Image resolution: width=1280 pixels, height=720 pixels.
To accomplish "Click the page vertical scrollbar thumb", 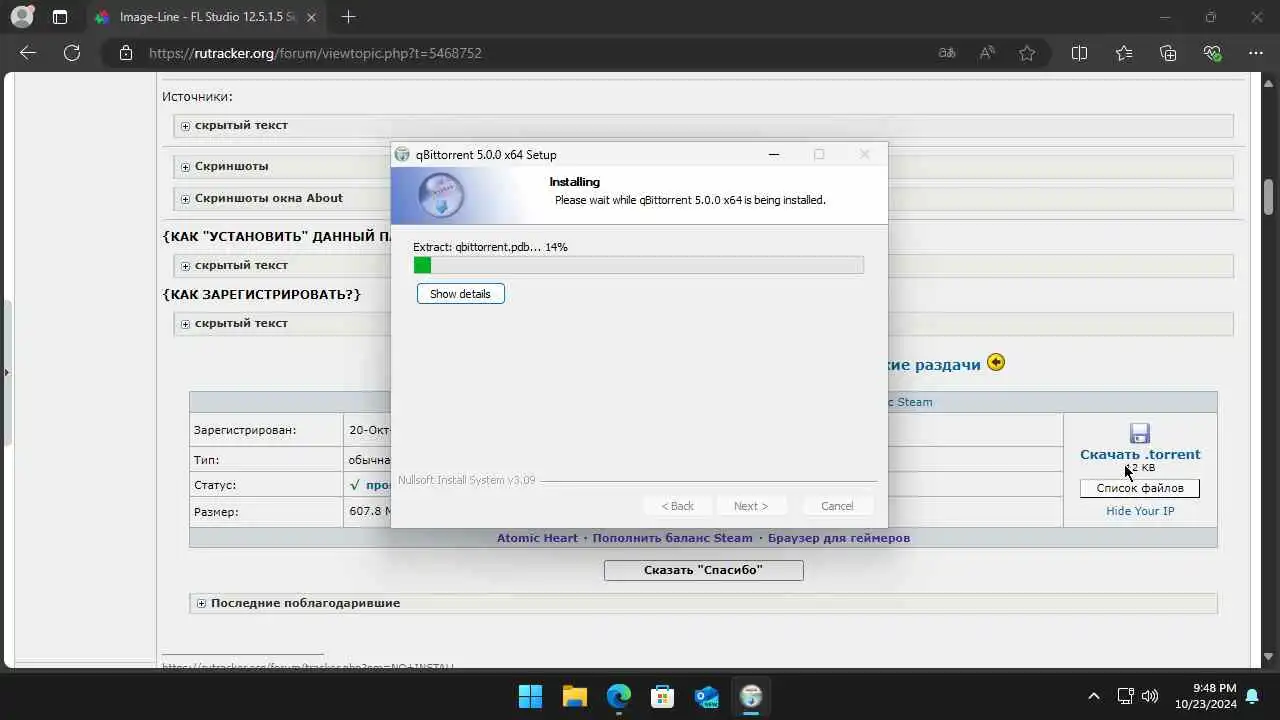I will [1269, 197].
